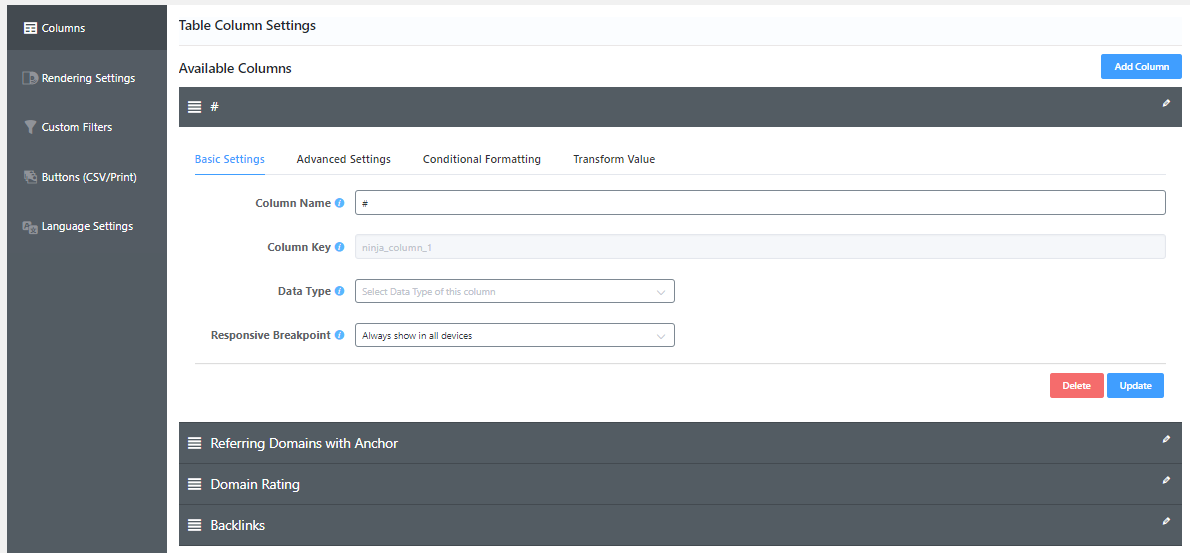Click the Data Type label text
Screen dimensions: 1190x553
304,291
